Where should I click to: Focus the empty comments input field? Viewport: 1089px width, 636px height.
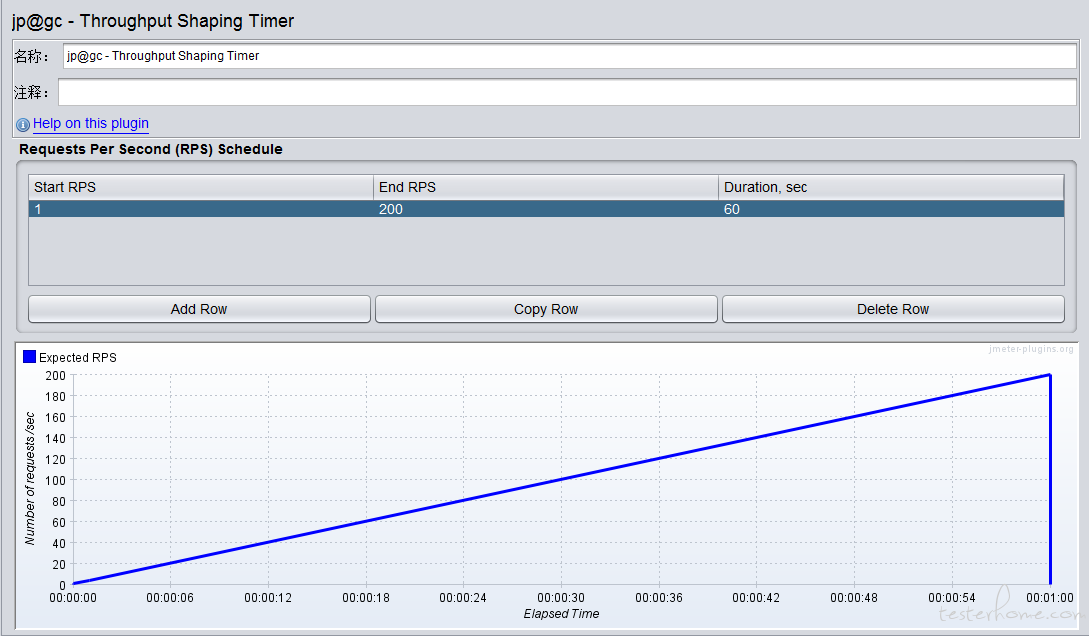[566, 92]
